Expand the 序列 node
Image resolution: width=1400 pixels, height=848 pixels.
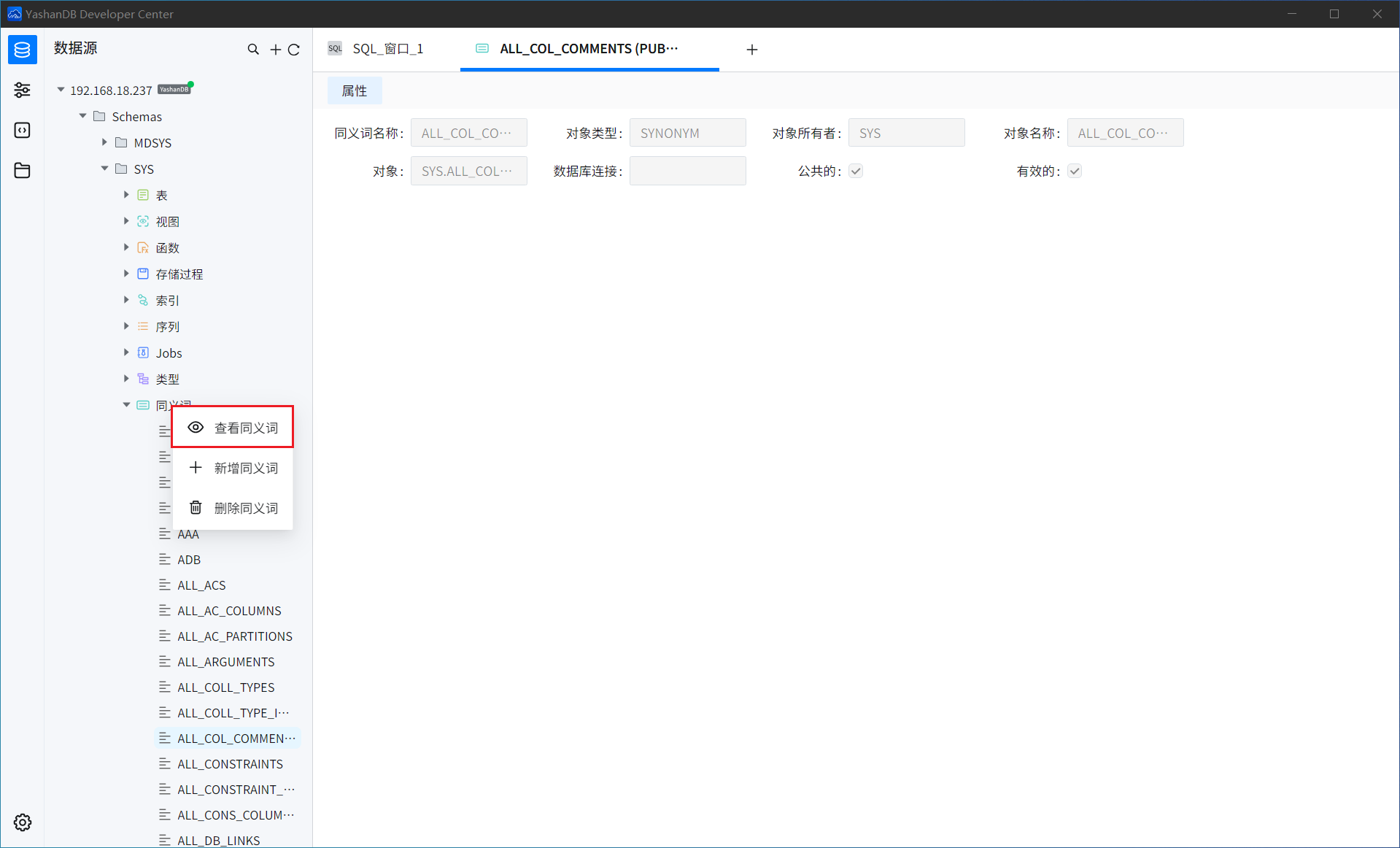pos(126,326)
